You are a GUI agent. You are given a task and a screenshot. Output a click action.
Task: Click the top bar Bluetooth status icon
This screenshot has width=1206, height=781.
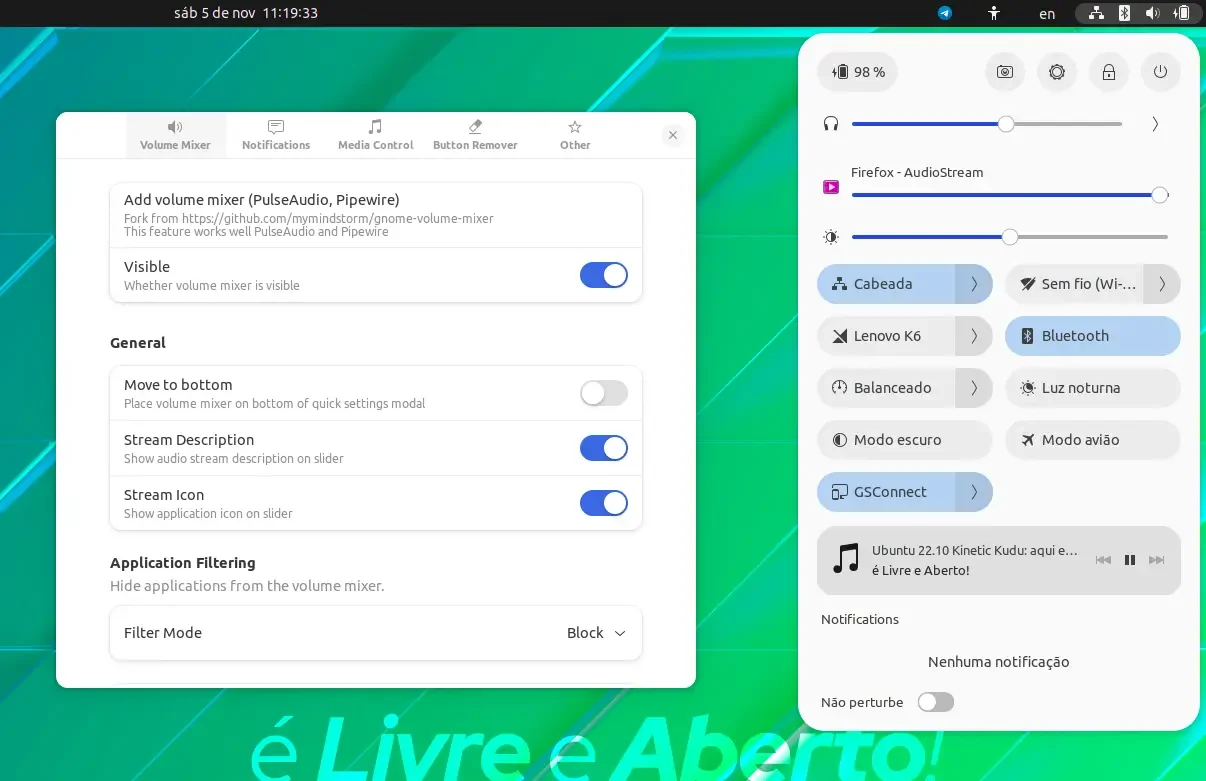pyautogui.click(x=1124, y=13)
